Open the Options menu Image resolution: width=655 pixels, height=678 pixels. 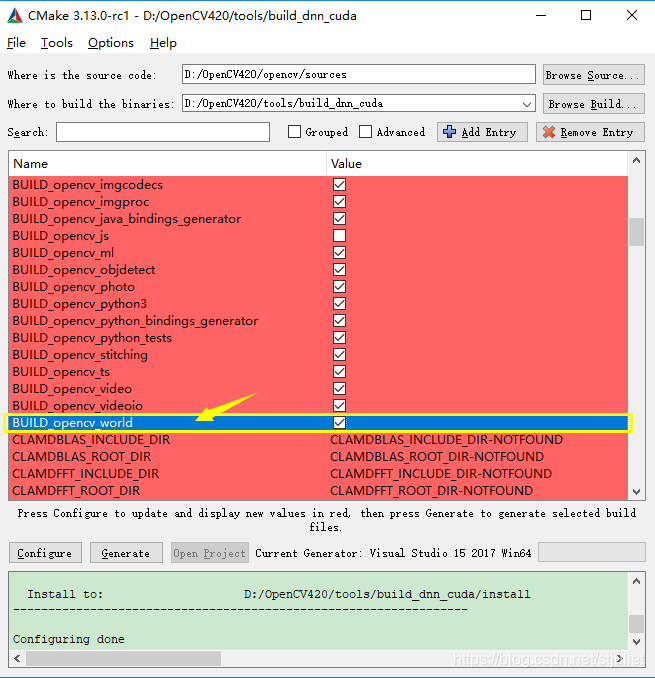pyautogui.click(x=111, y=43)
